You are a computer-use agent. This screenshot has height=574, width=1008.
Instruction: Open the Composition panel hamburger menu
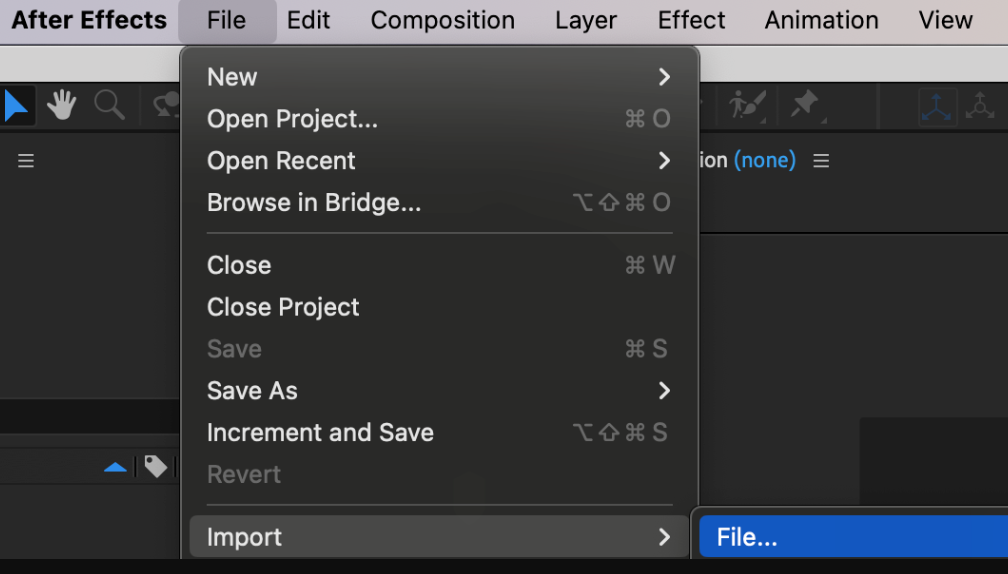point(821,161)
